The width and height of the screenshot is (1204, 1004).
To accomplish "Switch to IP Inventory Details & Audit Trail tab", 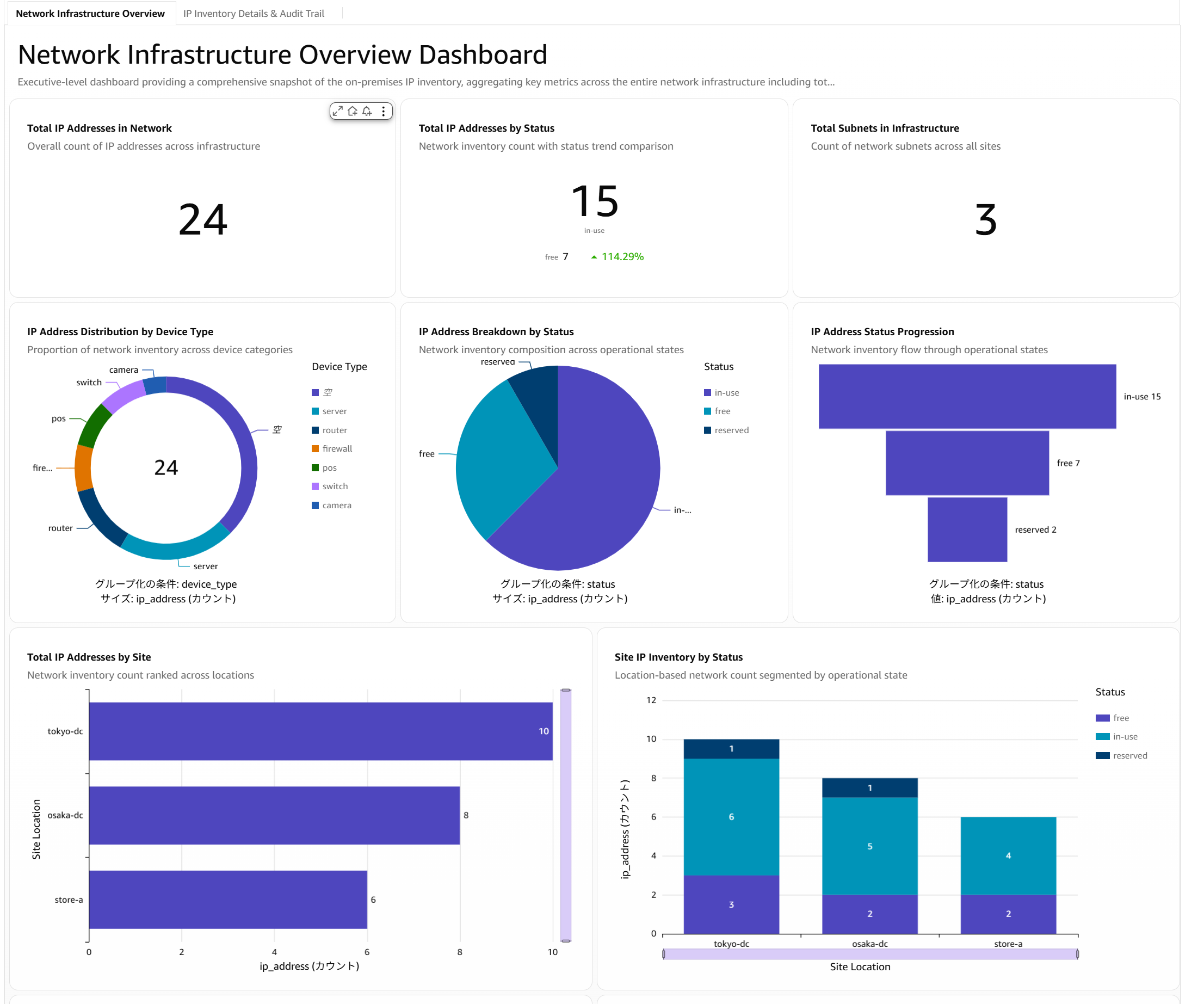I will point(254,13).
